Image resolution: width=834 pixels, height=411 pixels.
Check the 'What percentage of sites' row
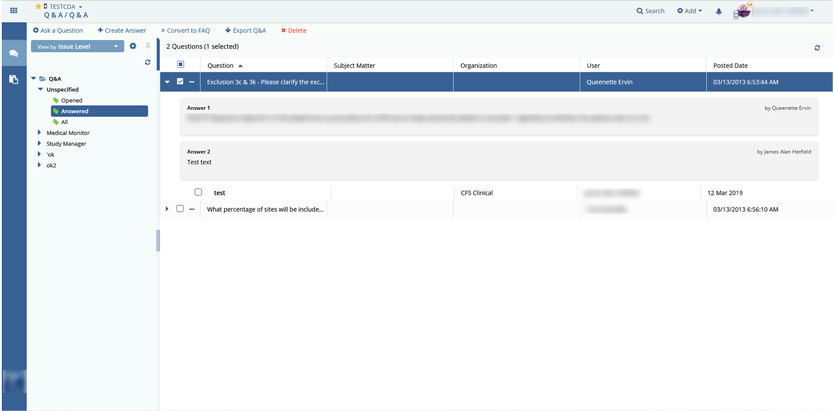coord(180,209)
